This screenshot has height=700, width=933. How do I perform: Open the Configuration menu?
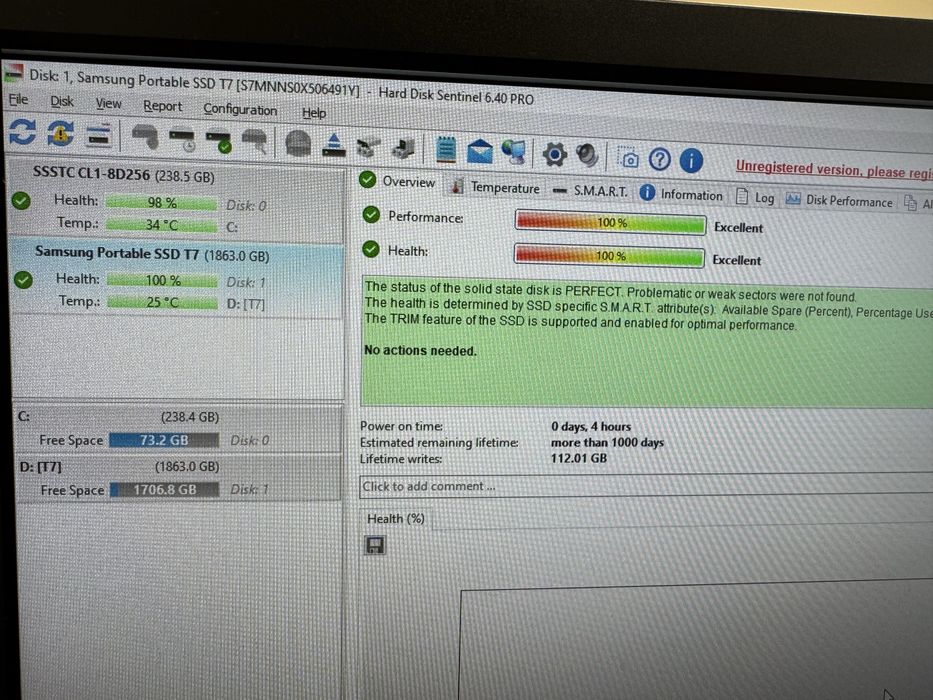(240, 110)
